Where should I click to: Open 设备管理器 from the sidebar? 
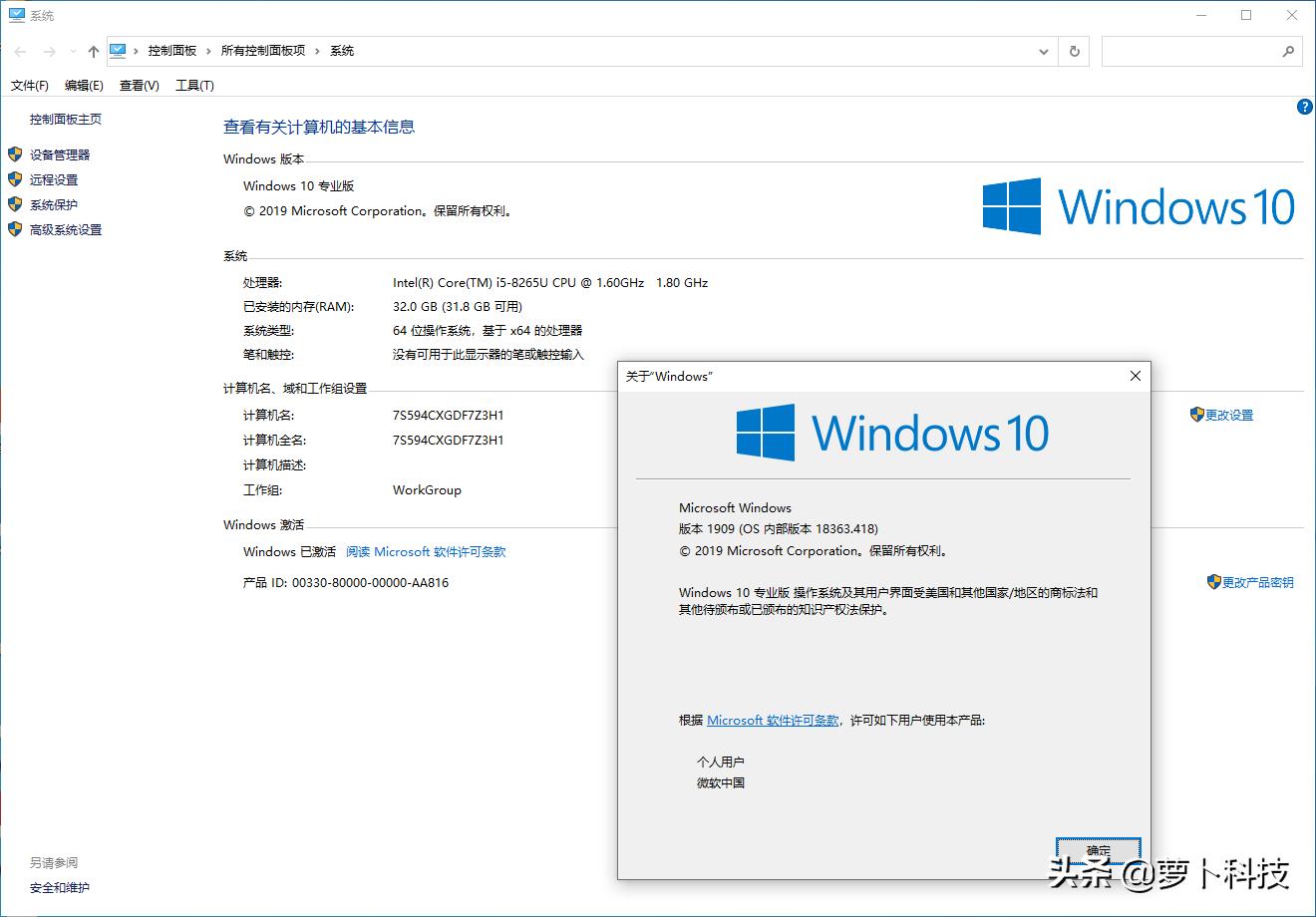pyautogui.click(x=60, y=154)
